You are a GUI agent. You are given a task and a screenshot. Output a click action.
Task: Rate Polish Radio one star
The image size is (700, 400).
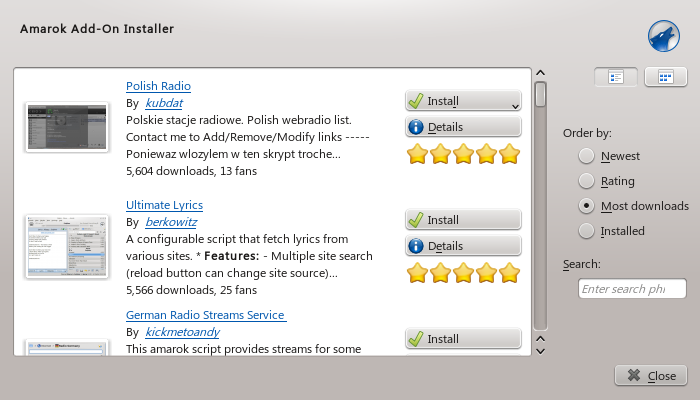(417, 154)
